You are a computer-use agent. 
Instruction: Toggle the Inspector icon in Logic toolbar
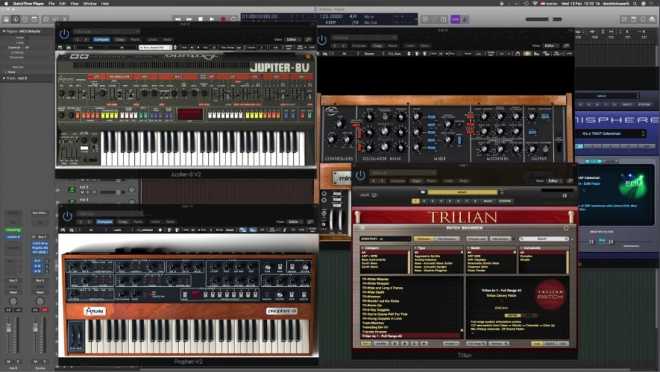coord(16,19)
